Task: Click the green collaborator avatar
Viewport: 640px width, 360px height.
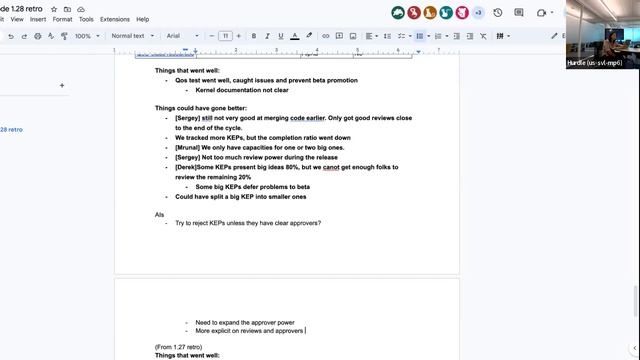Action: tap(398, 13)
